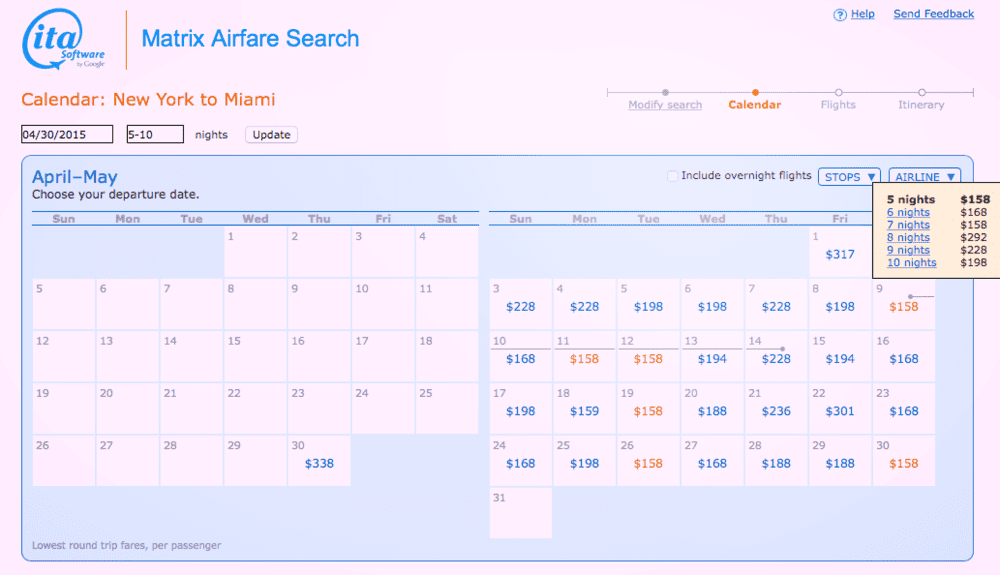
Task: Select May 16 fare $168
Action: [x=904, y=359]
